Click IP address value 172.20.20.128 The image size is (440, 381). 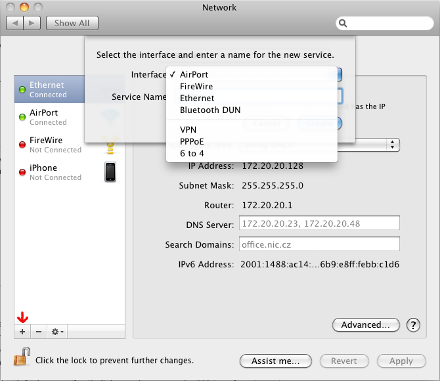pos(273,166)
